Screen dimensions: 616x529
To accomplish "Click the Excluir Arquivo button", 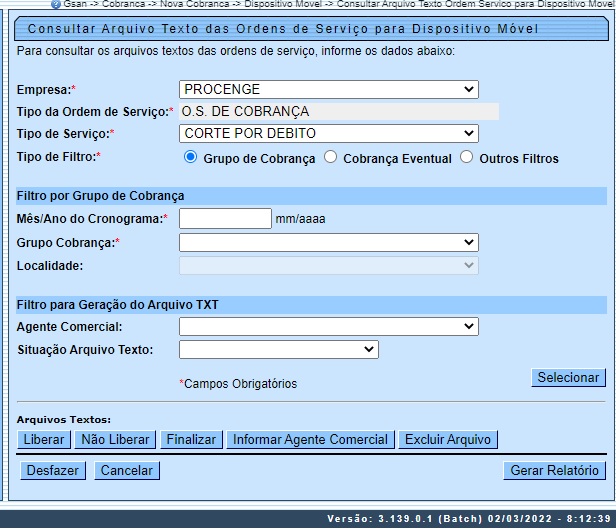I will [447, 440].
